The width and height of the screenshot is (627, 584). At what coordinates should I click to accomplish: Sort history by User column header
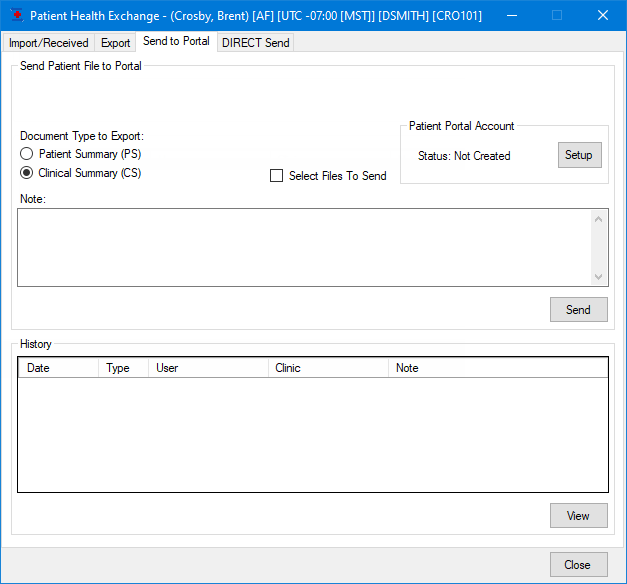(x=208, y=368)
